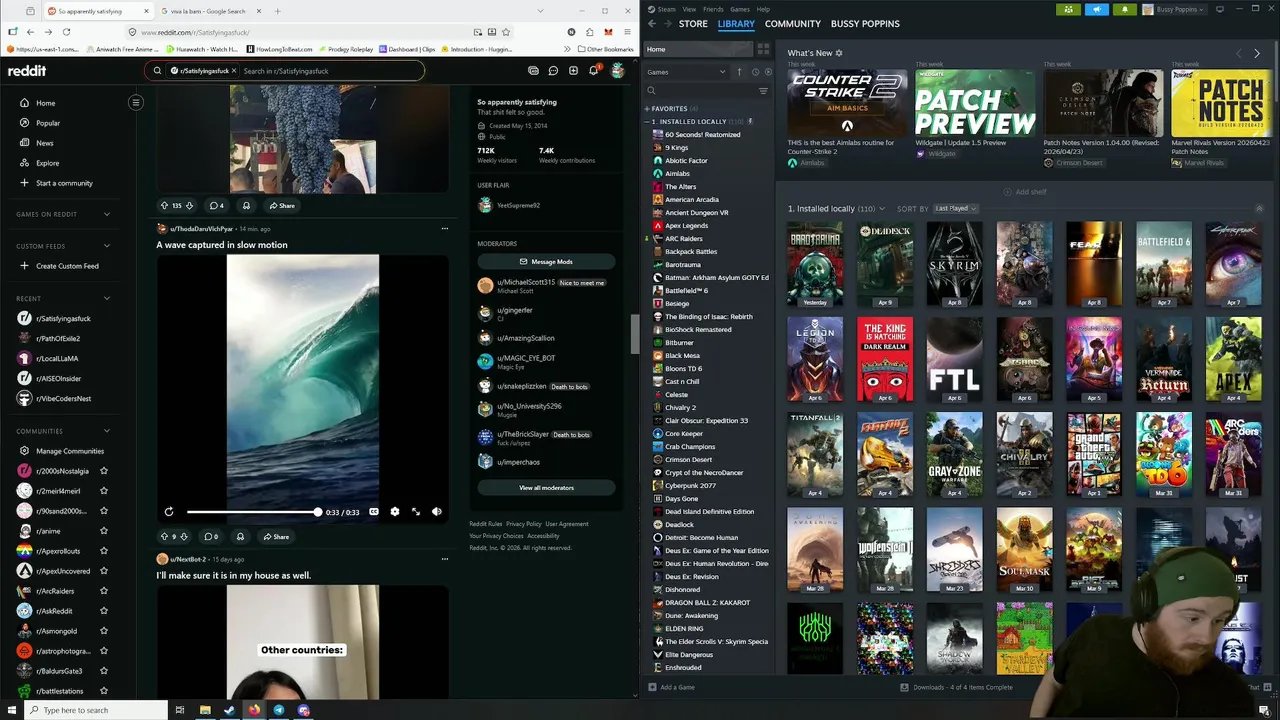
Task: Mute the wave video volume
Action: point(437,512)
